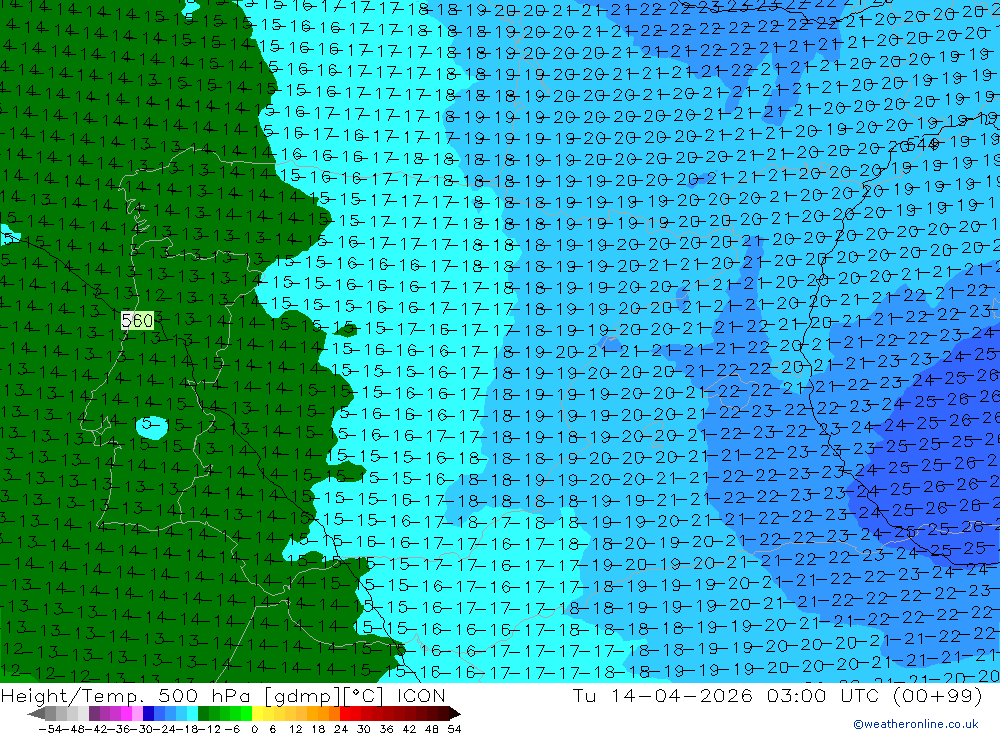Select the dark navy blue legend swatch
This screenshot has width=1000, height=733.
tap(148, 714)
